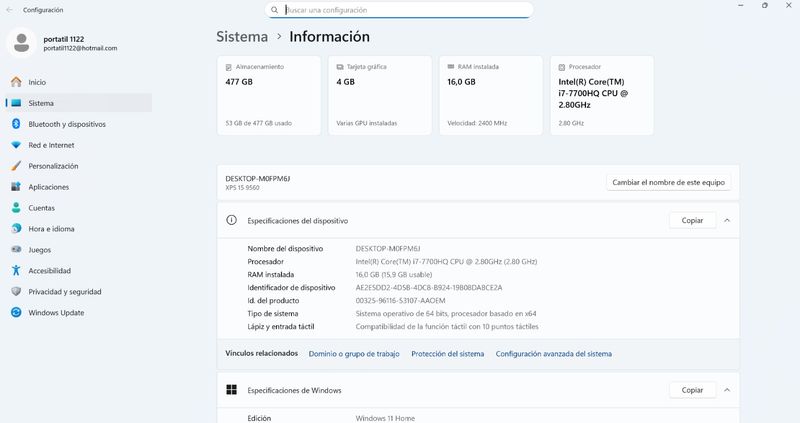Open Inicio settings page

click(x=79, y=82)
